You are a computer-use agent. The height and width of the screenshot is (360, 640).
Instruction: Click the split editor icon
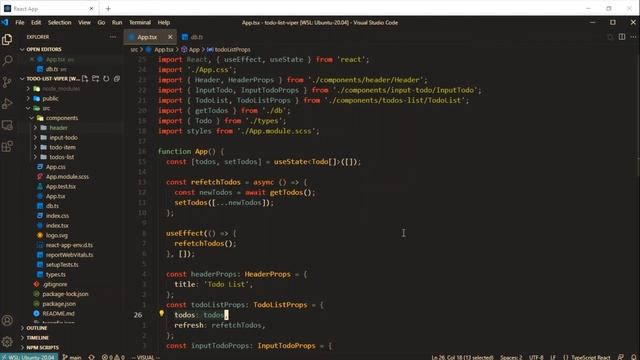pos(622,37)
